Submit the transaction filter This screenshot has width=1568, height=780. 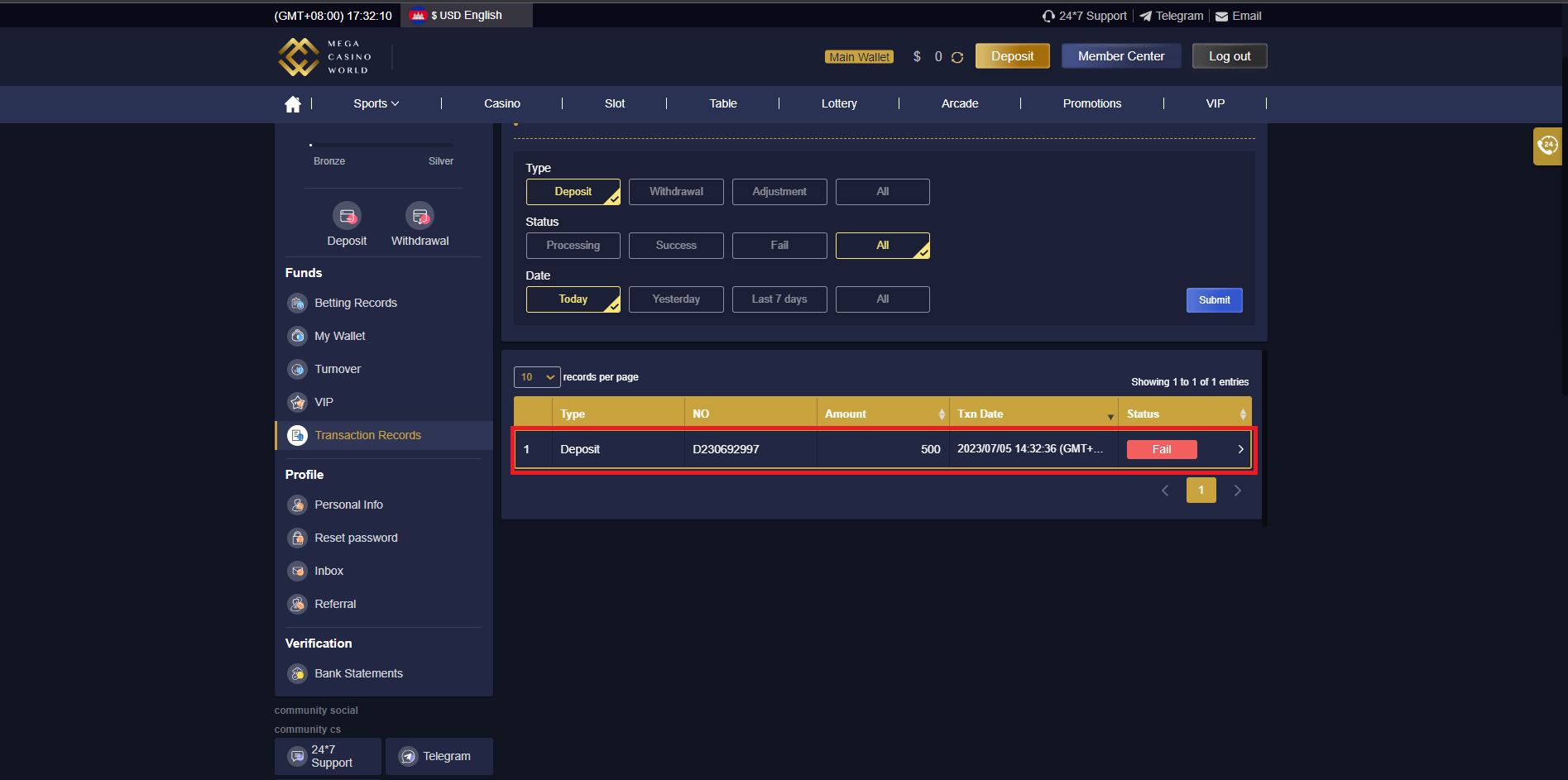point(1215,300)
